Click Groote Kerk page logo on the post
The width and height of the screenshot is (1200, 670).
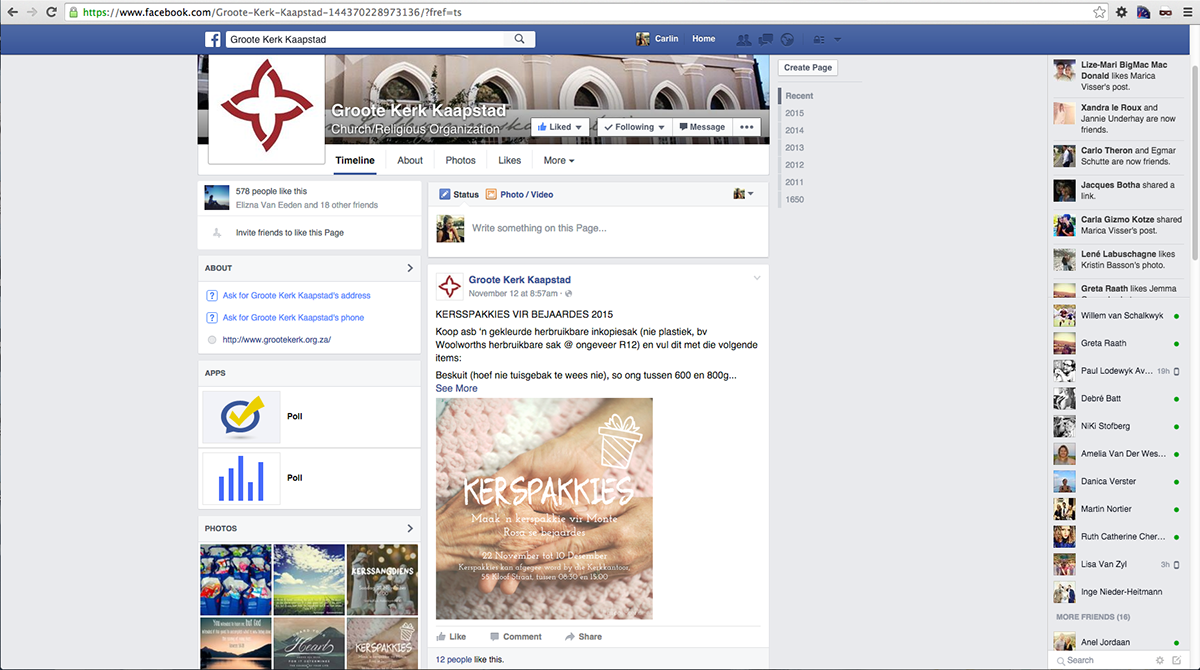(449, 286)
